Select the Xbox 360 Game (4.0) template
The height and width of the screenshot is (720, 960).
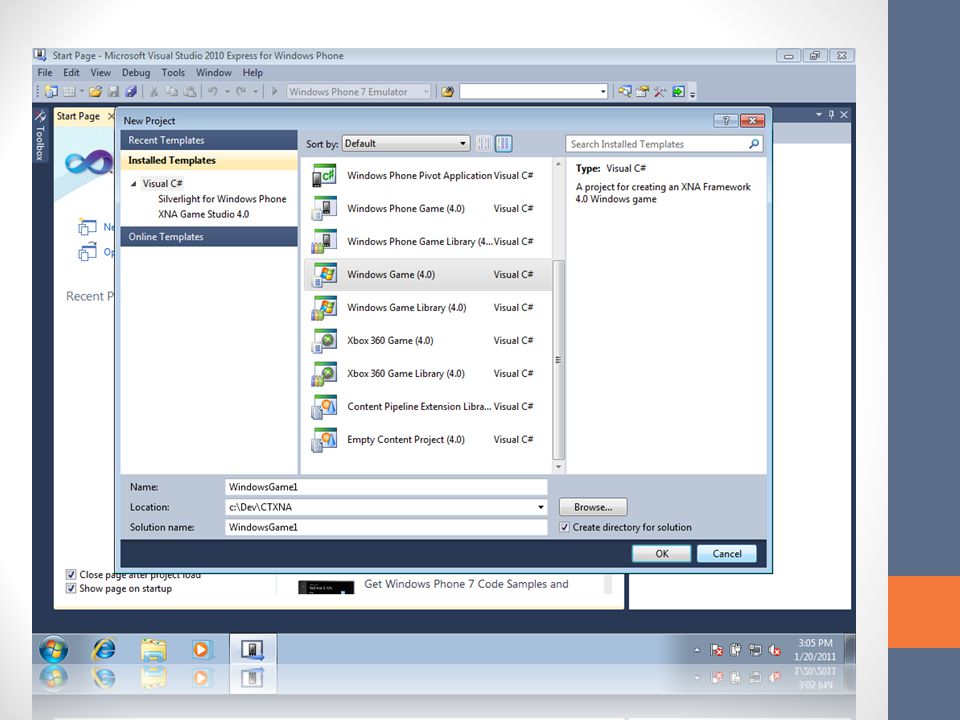(427, 340)
